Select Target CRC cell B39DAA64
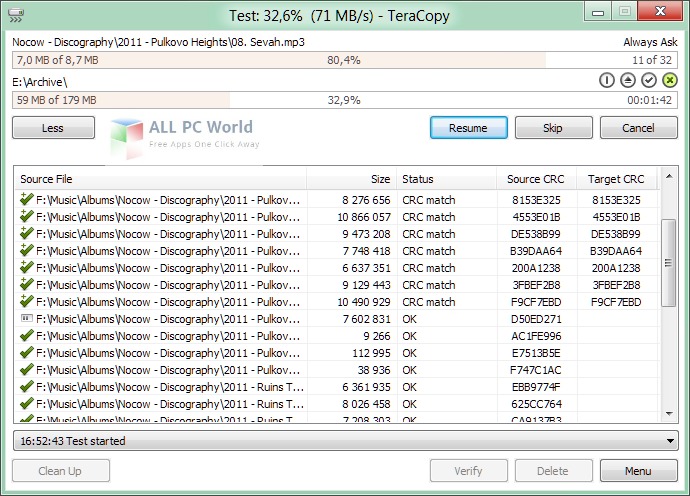 click(616, 251)
